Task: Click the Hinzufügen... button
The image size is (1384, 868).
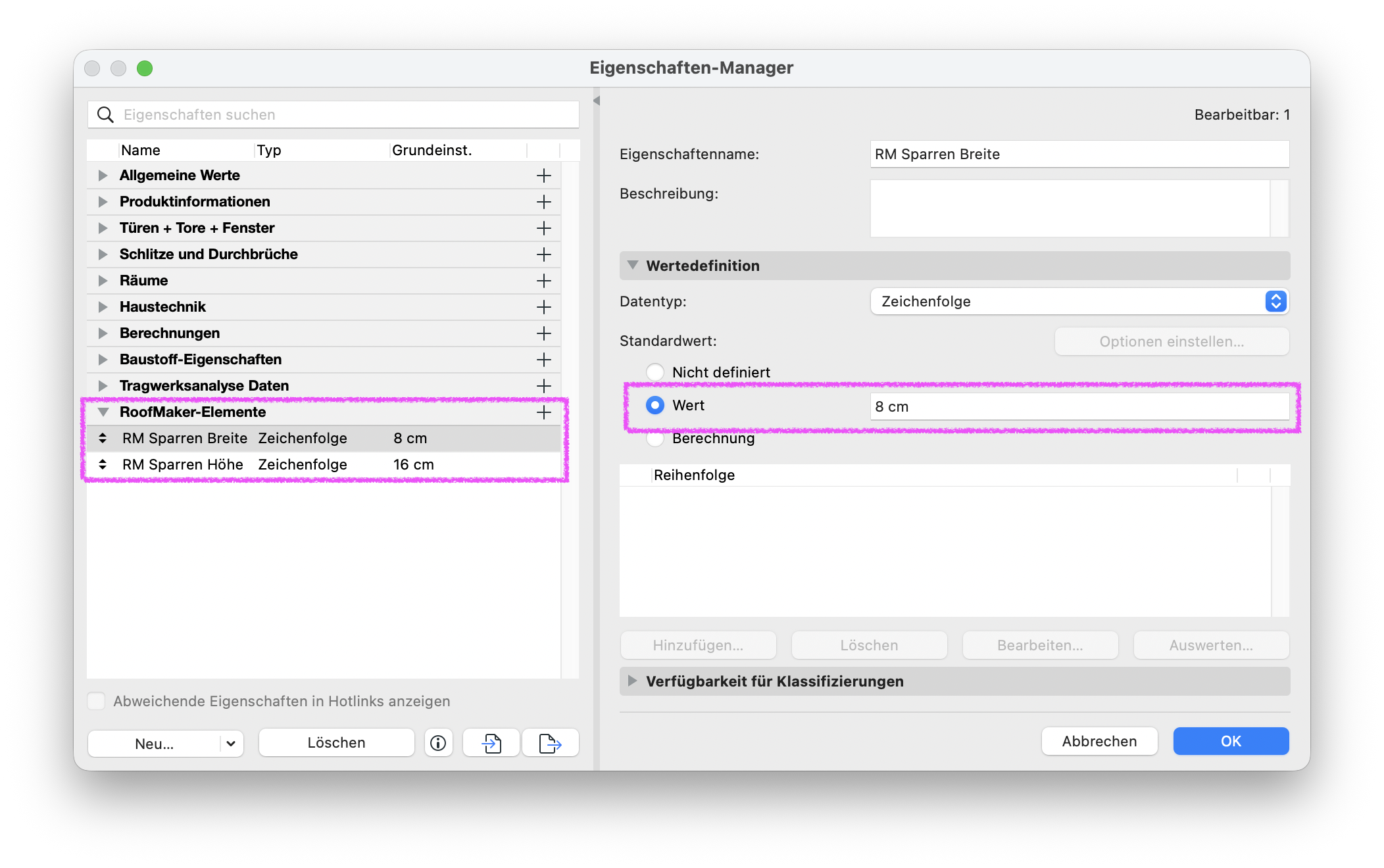Action: pyautogui.click(x=698, y=645)
